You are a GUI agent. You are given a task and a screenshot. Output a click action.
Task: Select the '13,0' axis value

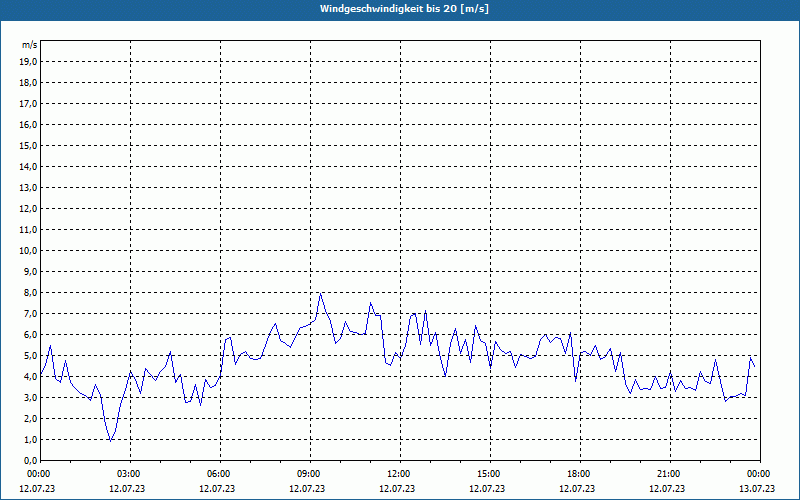click(x=28, y=187)
